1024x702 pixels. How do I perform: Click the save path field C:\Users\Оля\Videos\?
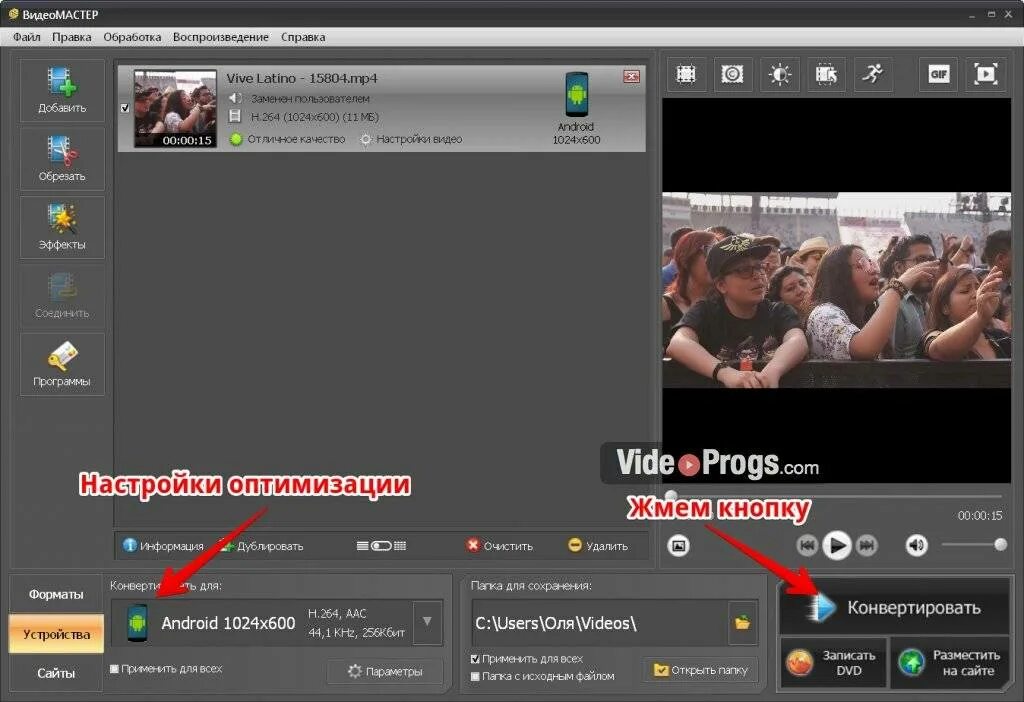click(600, 623)
